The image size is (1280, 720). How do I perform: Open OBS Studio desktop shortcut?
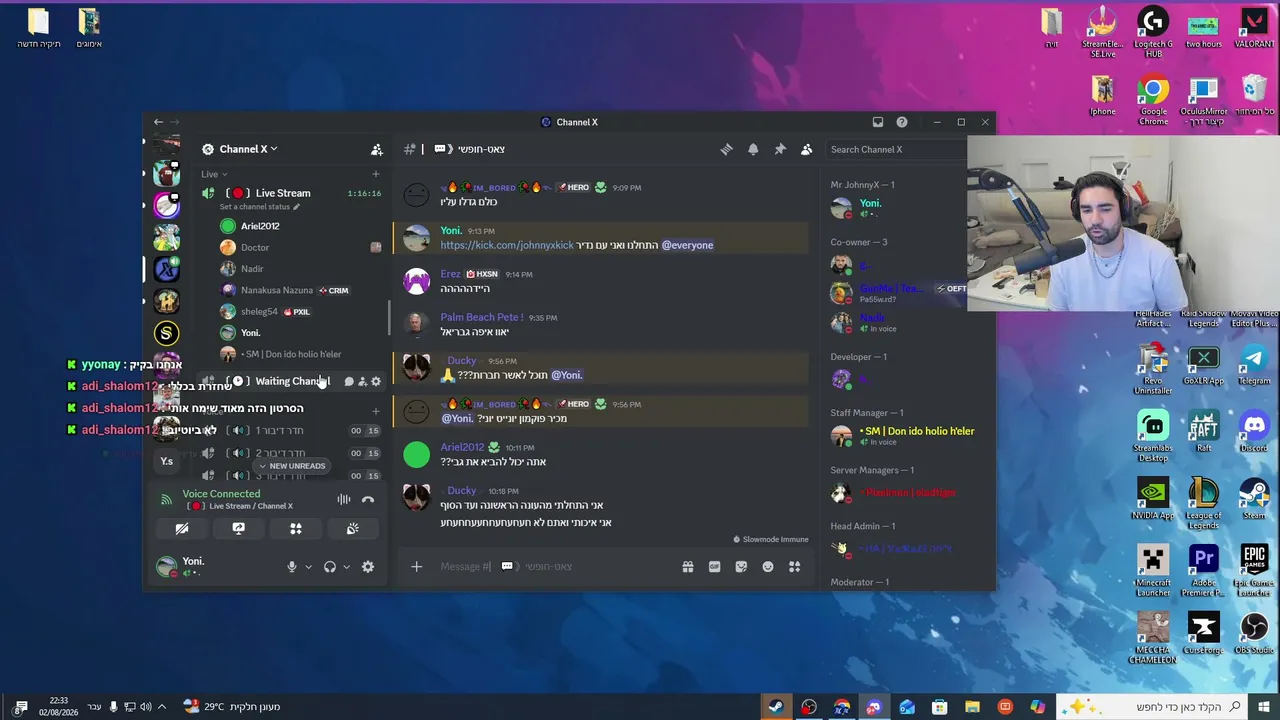point(1254,634)
